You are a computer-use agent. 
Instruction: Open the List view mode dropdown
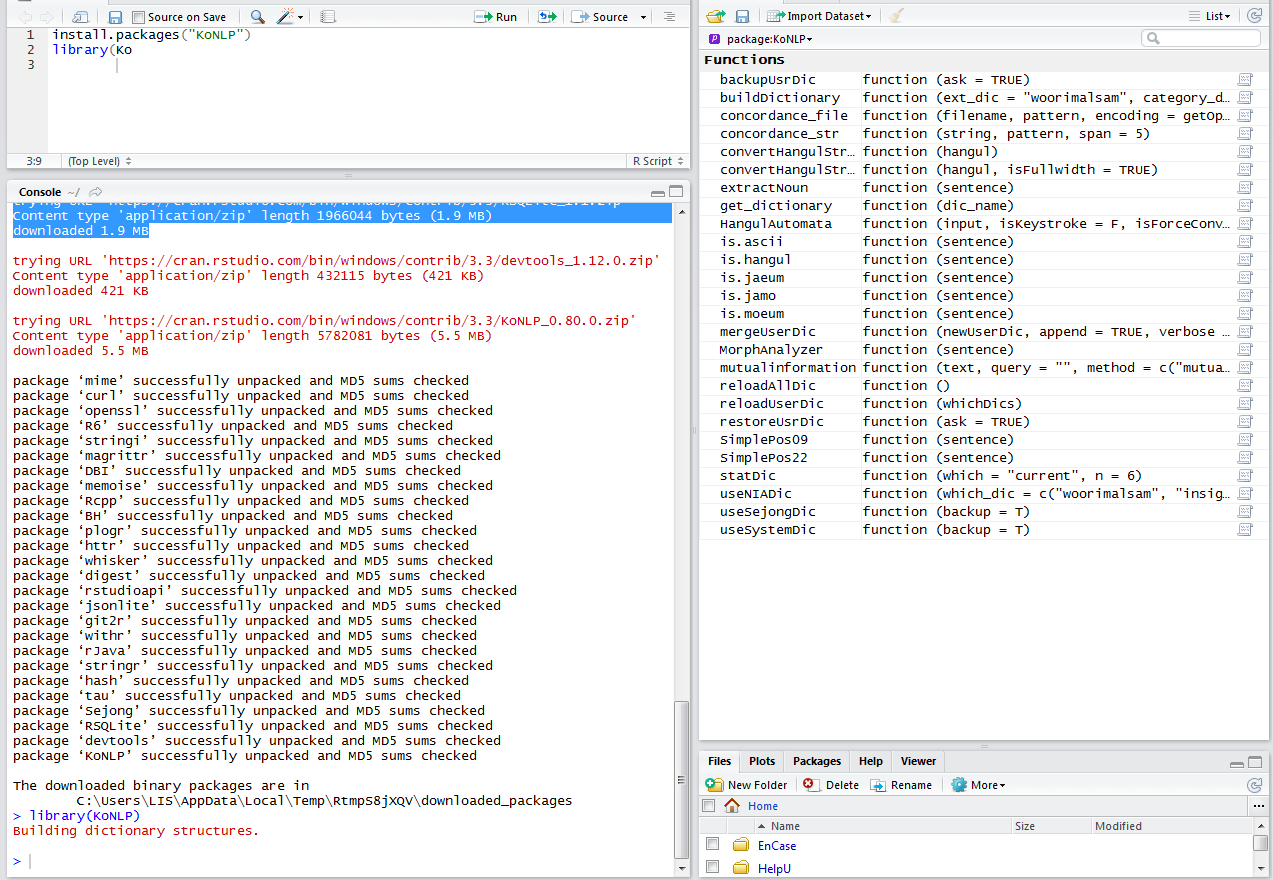click(x=1209, y=16)
